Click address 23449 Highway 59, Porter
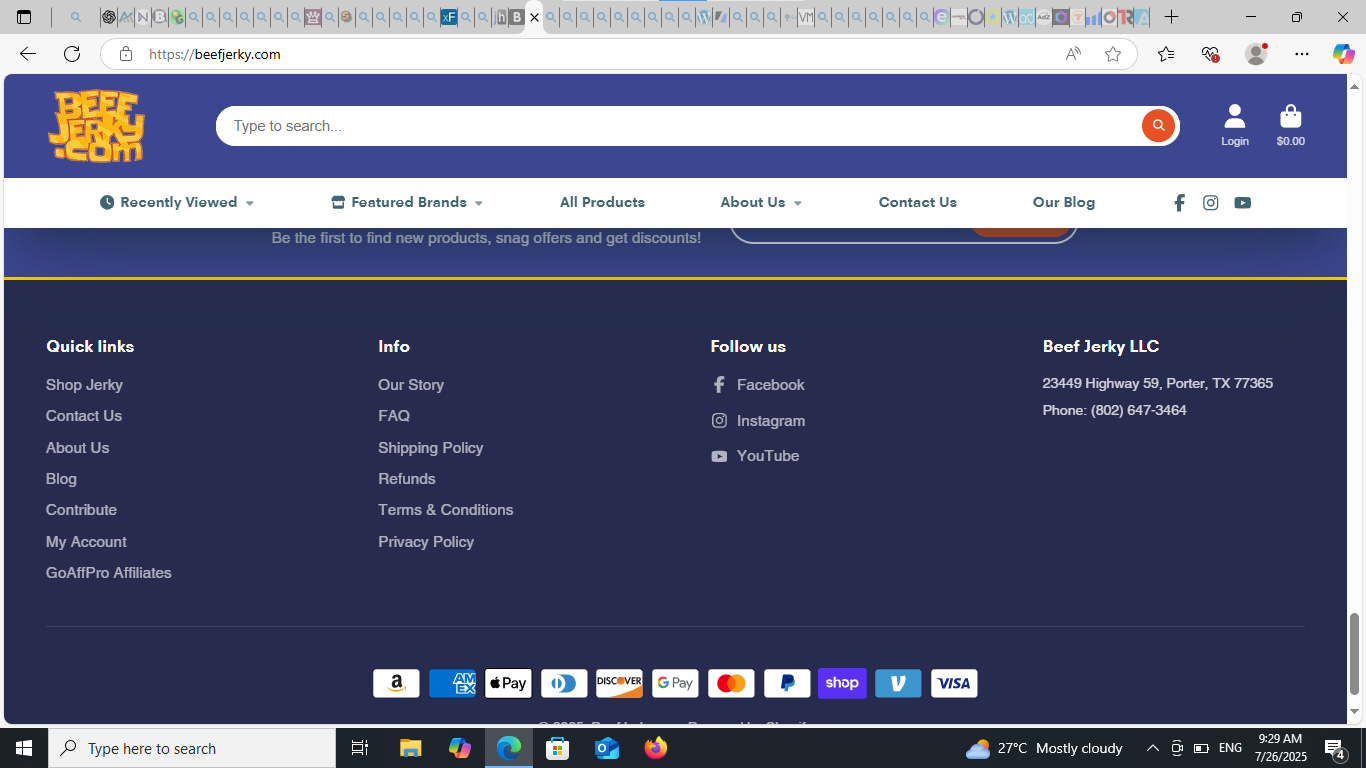The image size is (1366, 768). 1158,384
